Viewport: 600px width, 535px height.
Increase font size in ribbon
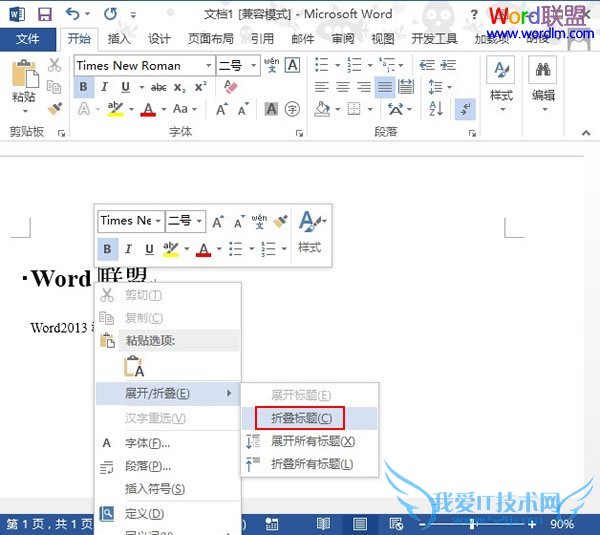(222, 109)
